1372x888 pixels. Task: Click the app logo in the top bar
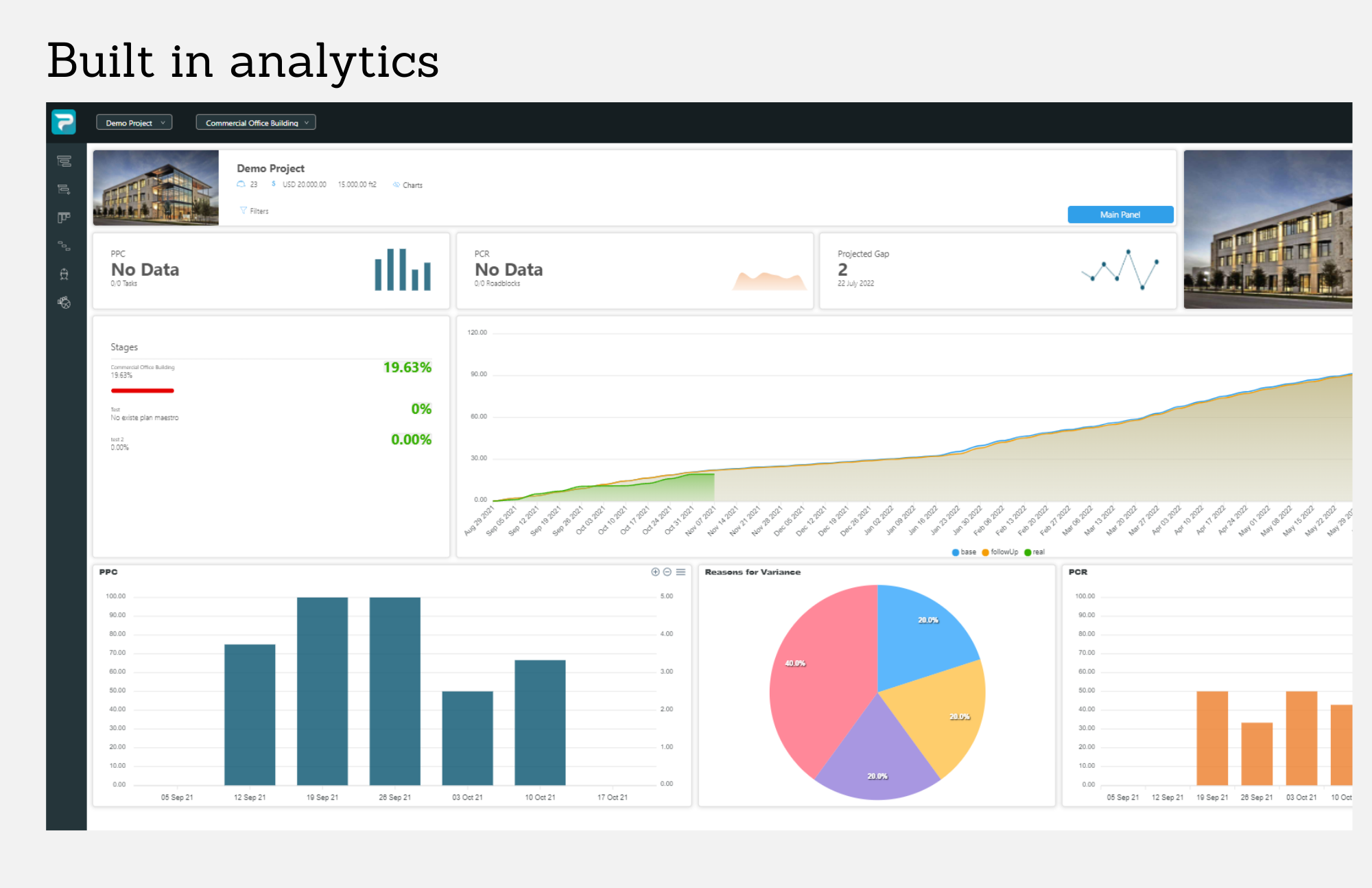coord(64,122)
